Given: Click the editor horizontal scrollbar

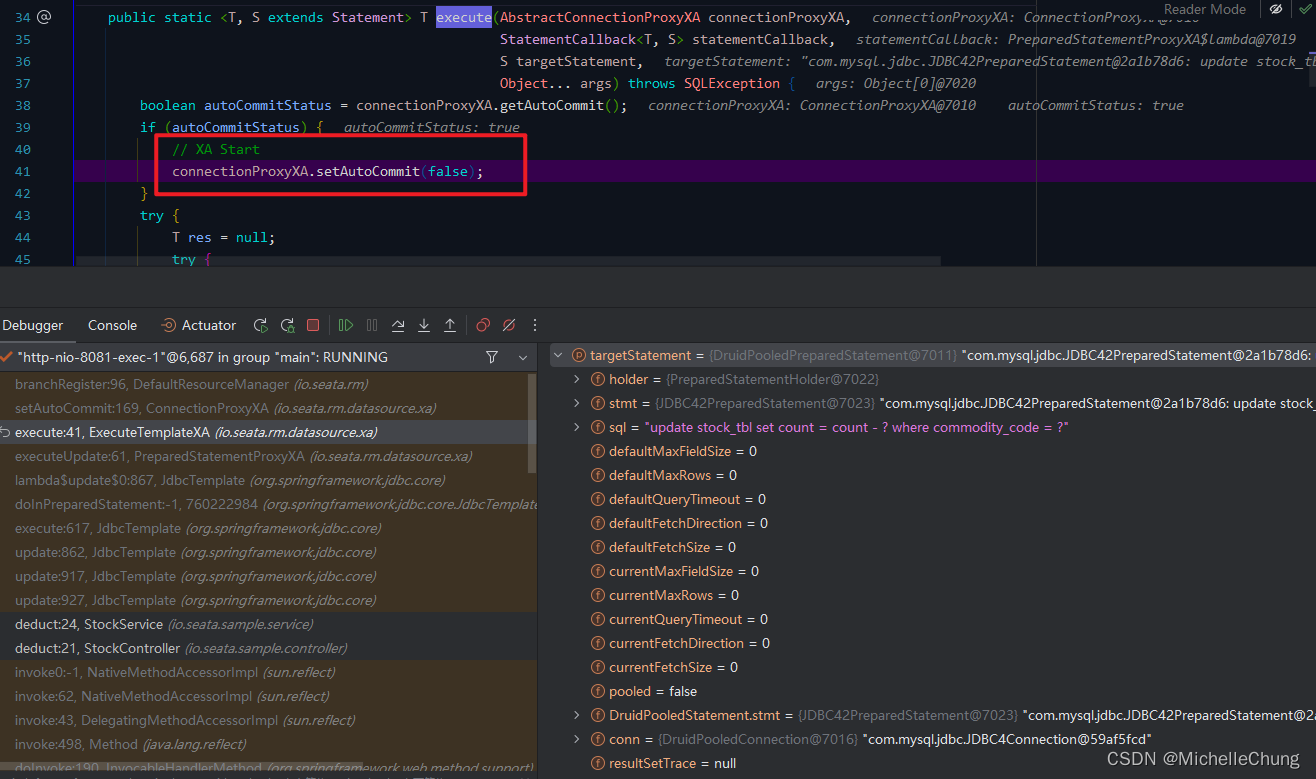Looking at the screenshot, I should pos(508,261).
